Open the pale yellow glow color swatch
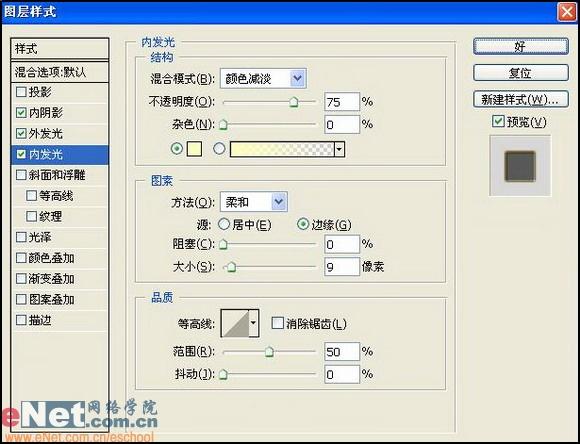The height and width of the screenshot is (444, 580). point(194,149)
